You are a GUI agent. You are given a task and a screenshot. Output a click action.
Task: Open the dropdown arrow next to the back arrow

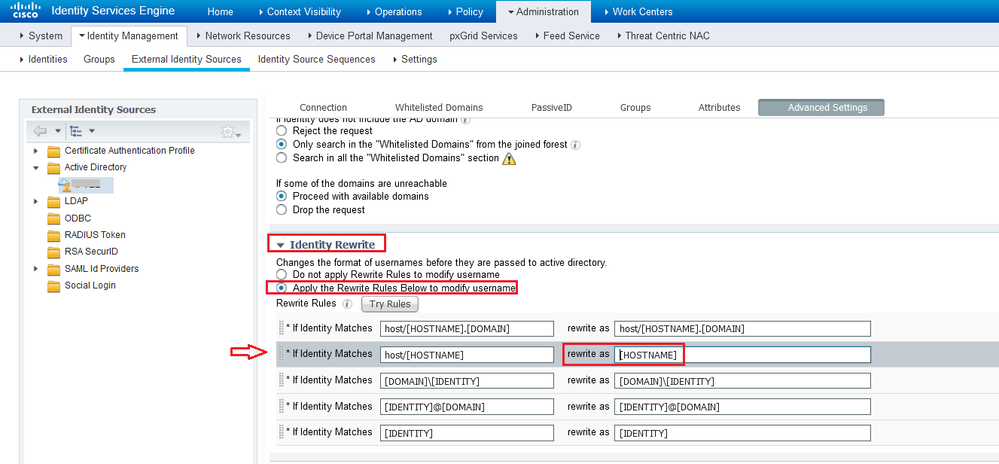coord(57,131)
